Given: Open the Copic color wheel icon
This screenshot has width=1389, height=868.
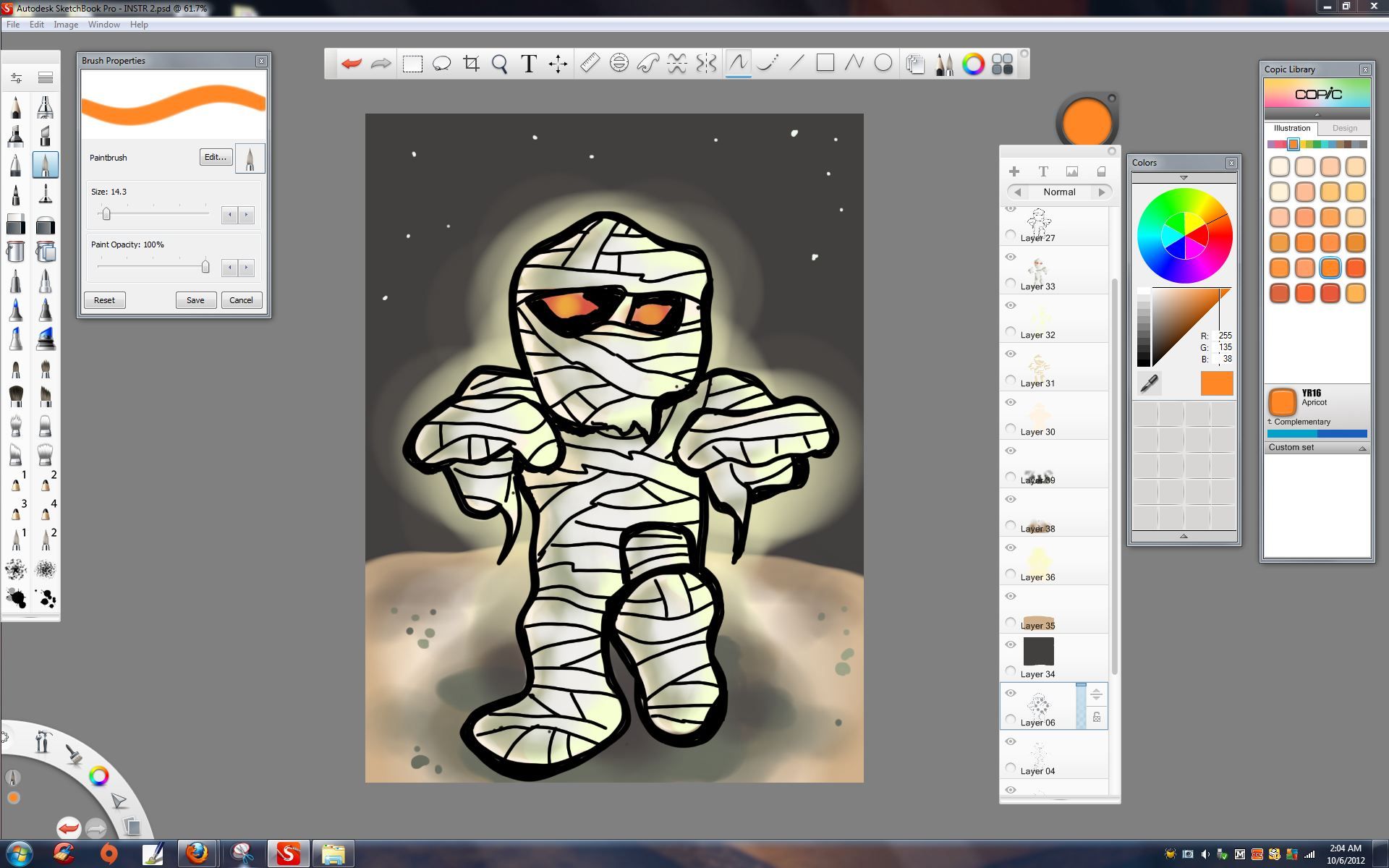Looking at the screenshot, I should pyautogui.click(x=973, y=64).
